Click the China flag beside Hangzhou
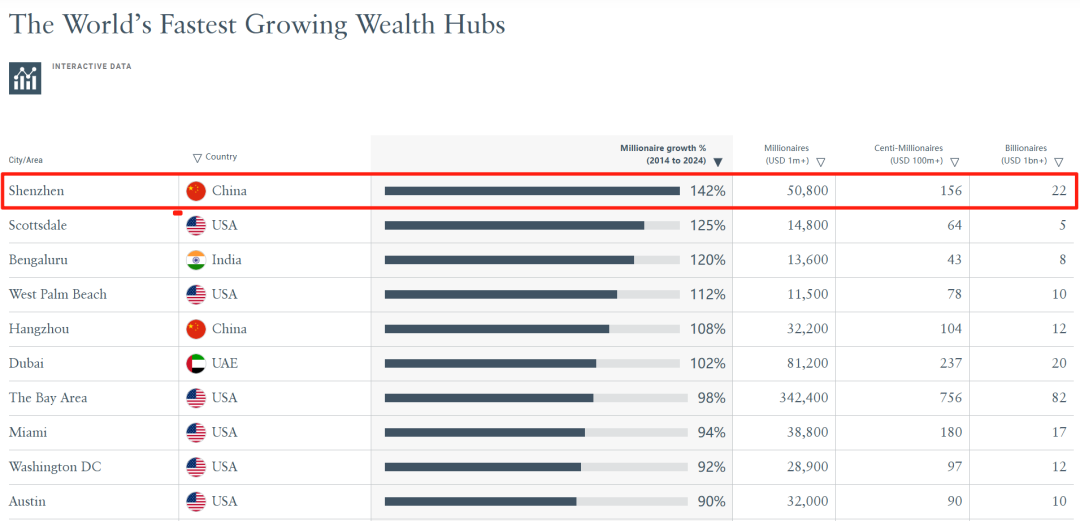The height and width of the screenshot is (521, 1080). pos(196,329)
